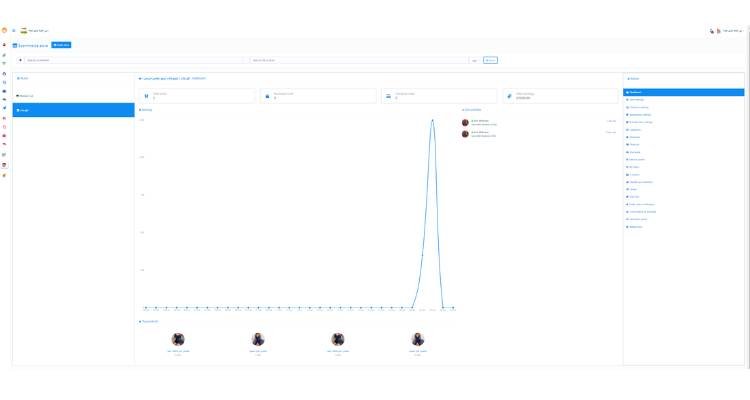This screenshot has height=400, width=750.
Task: Open Store settings in the Actions menu
Action: [x=636, y=100]
